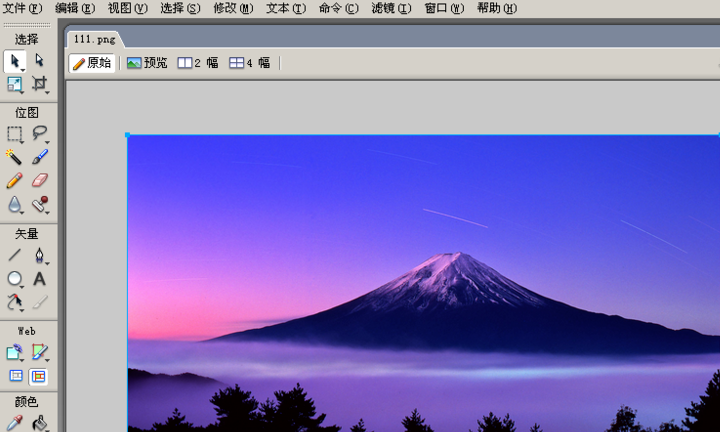Select the Hotspot tool

(15, 352)
